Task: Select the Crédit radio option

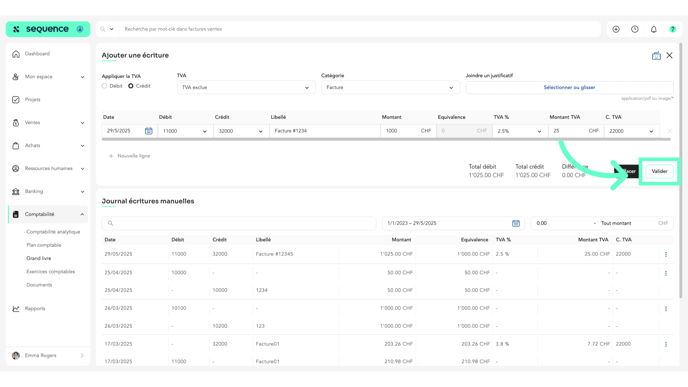Action: [x=131, y=86]
